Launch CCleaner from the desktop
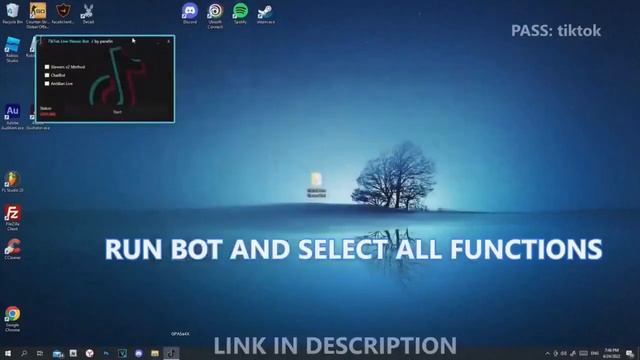 12,249
